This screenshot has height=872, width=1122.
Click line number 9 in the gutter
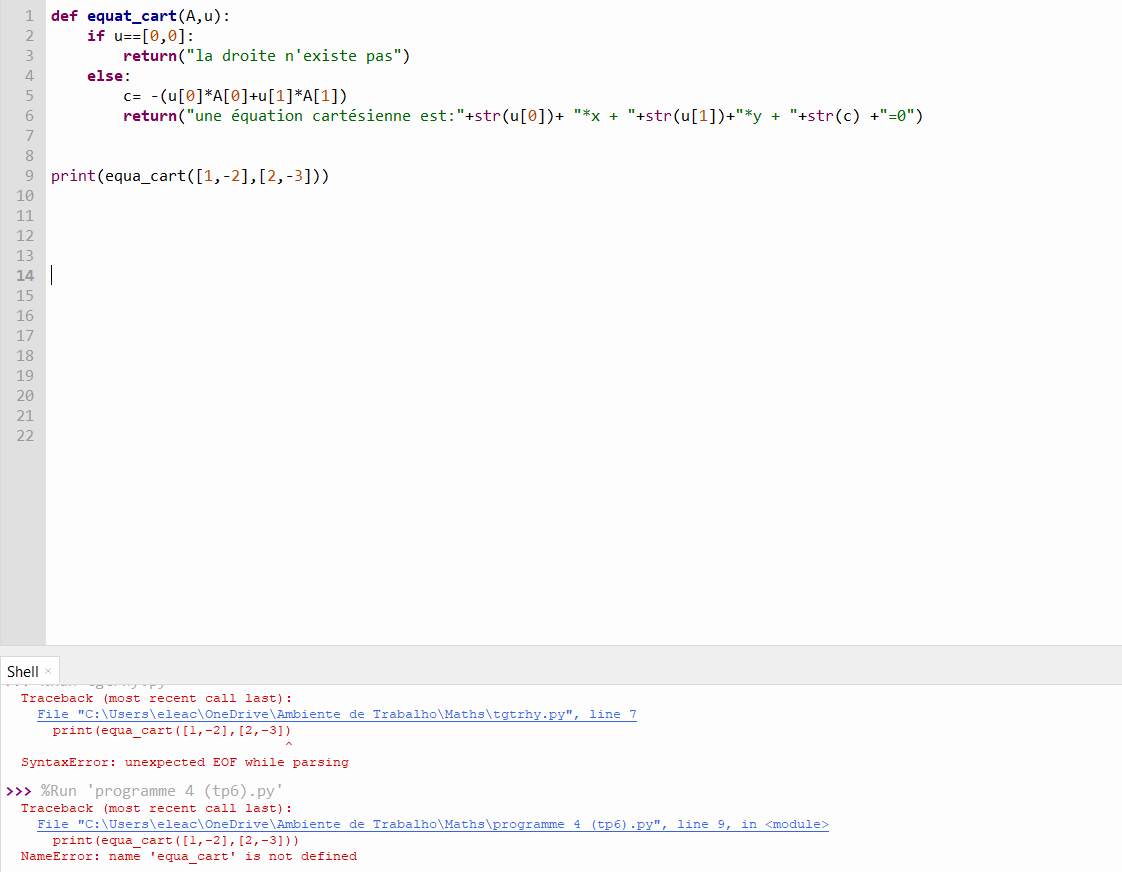(x=29, y=176)
